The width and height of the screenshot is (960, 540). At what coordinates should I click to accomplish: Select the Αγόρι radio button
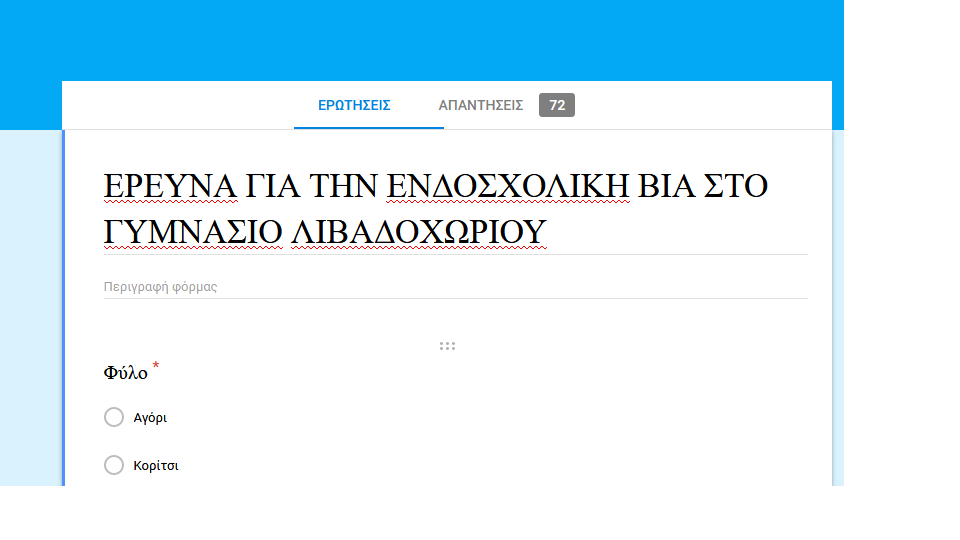coord(114,417)
